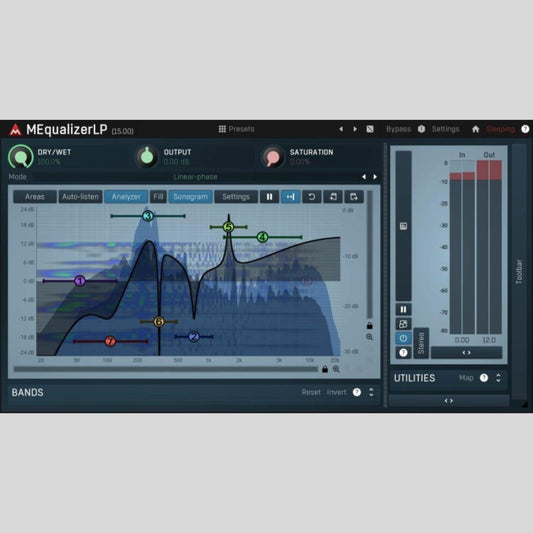This screenshot has width=533, height=533.
Task: Click the MeldaProduction logo icon
Action: 15,130
